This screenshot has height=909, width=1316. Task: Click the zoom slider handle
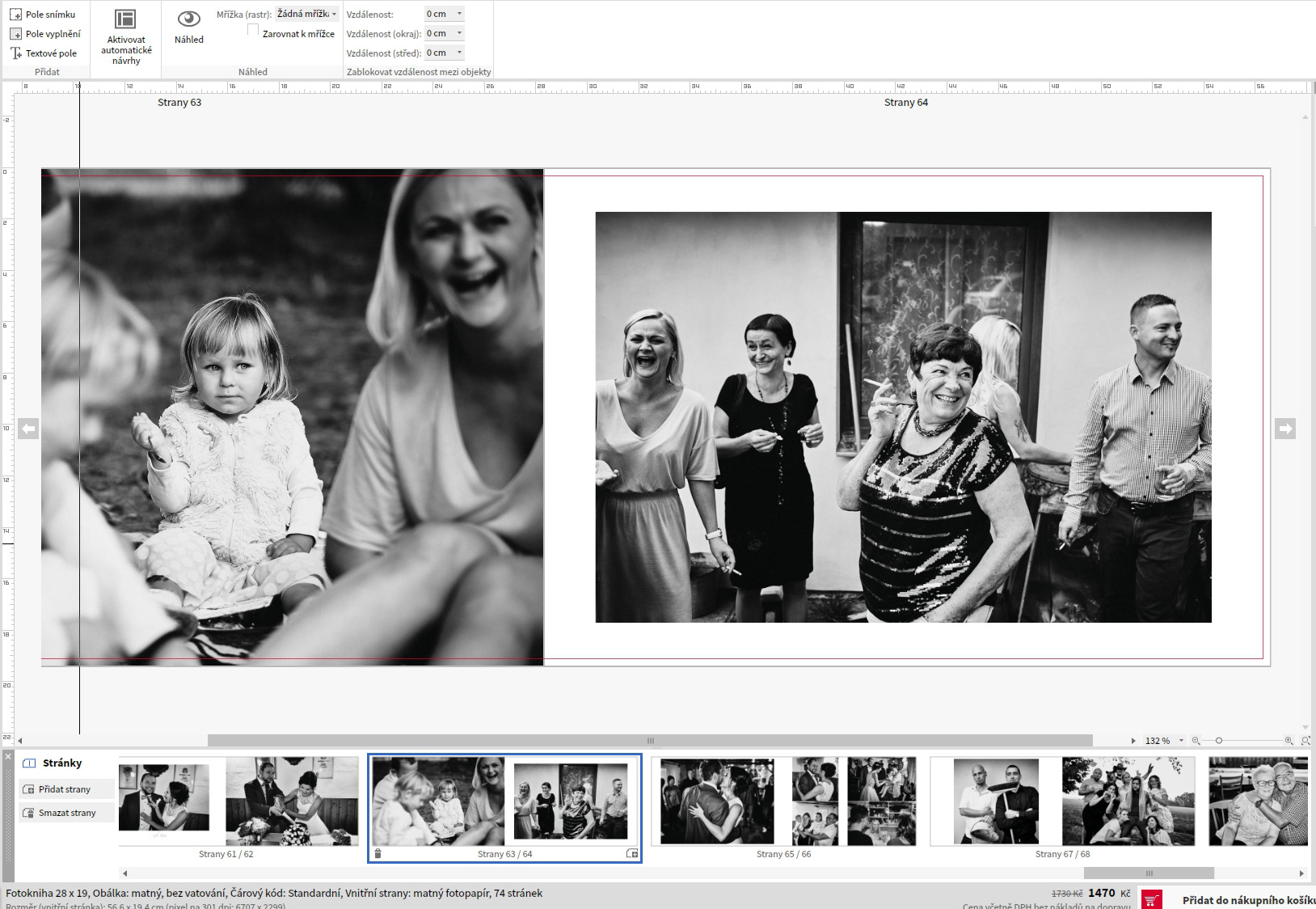click(x=1219, y=741)
